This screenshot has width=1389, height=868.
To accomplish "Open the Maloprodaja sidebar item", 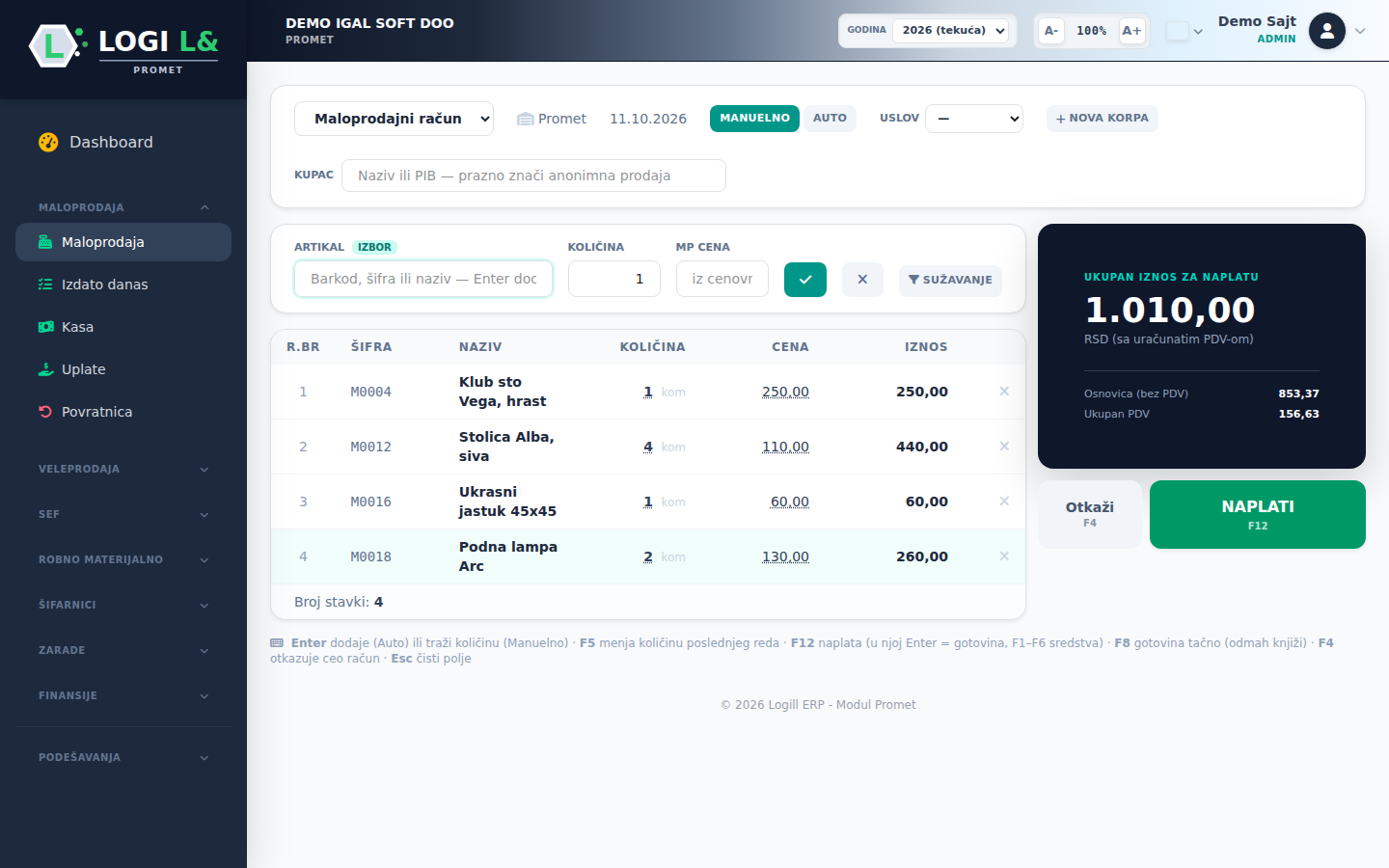I will (123, 242).
